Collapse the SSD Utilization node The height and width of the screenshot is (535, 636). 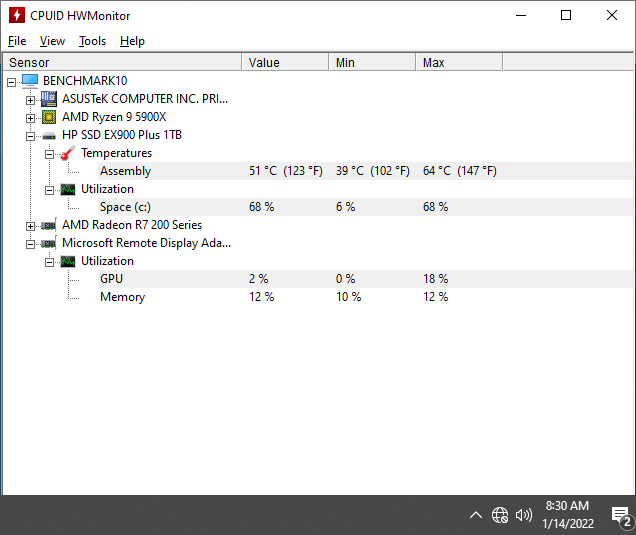[49, 190]
